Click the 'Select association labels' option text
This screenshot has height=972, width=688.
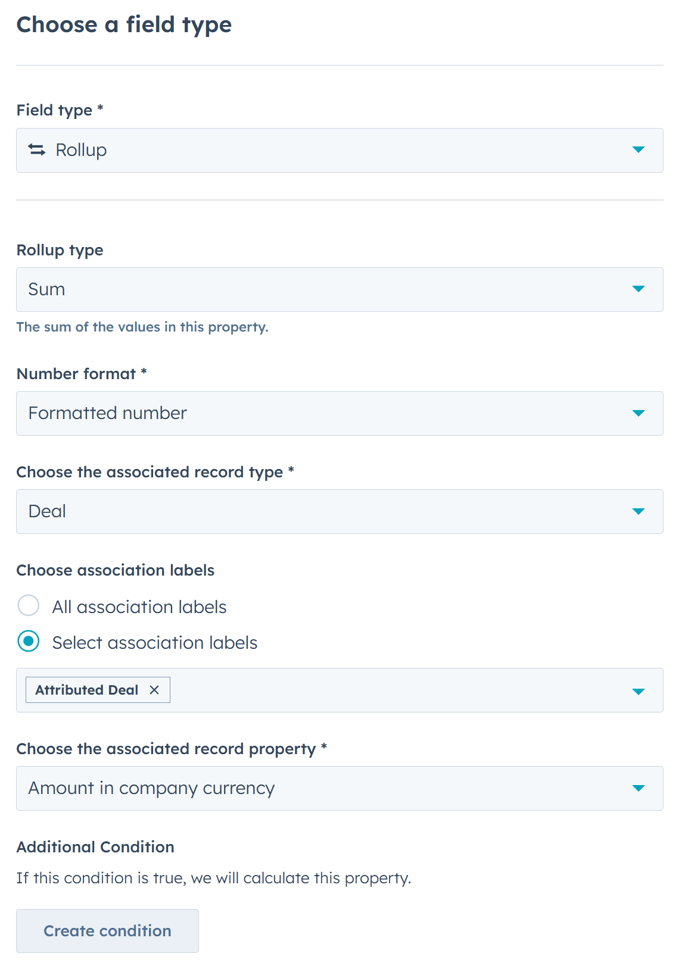coord(155,643)
